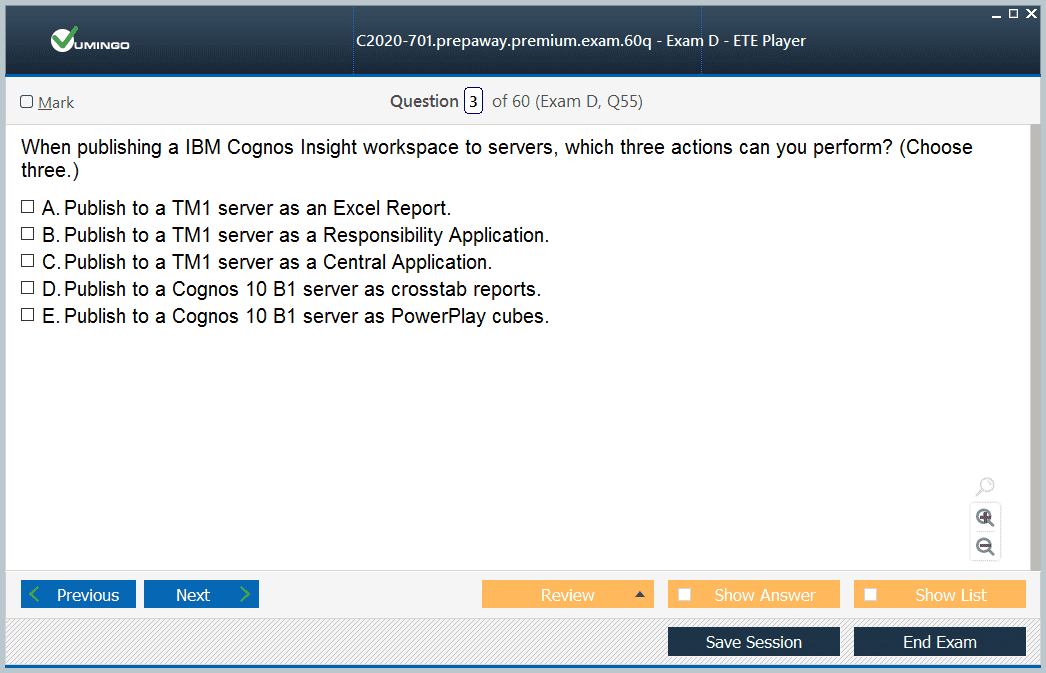Enable the Show Answer checkbox
Viewport: 1046px width, 673px height.
(685, 595)
